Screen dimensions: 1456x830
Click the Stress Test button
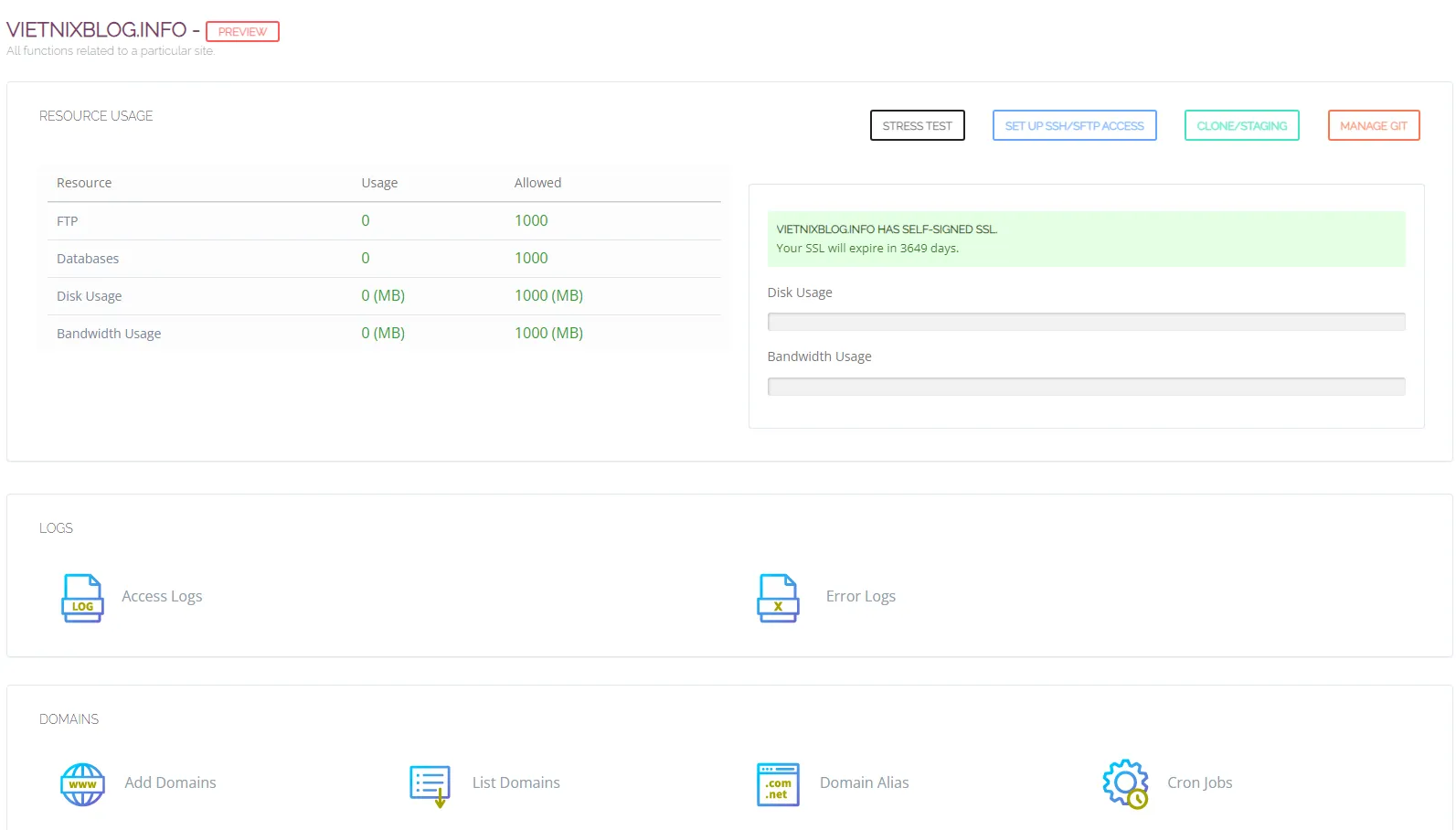918,125
